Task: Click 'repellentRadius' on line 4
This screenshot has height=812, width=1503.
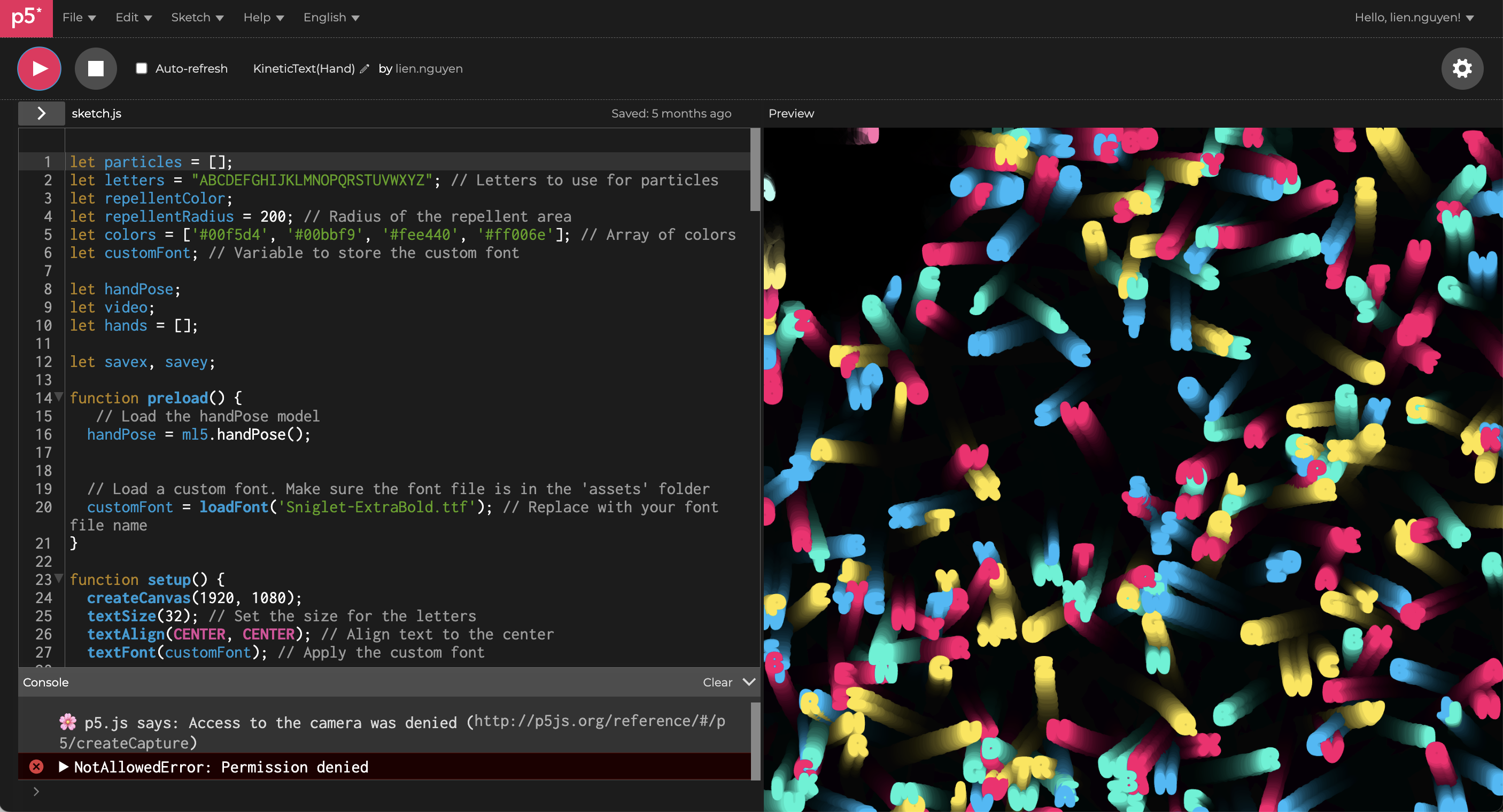Action: point(168,216)
